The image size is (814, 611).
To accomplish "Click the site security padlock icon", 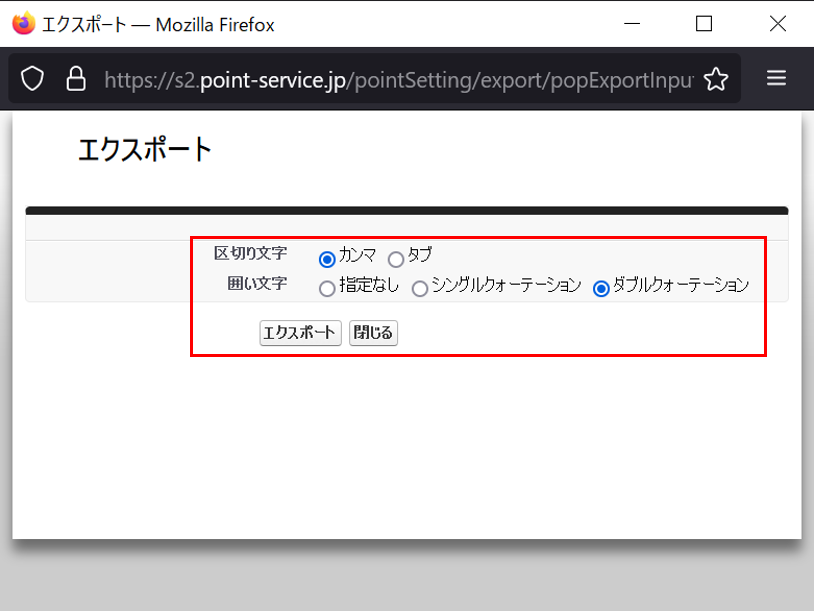I will pyautogui.click(x=75, y=79).
